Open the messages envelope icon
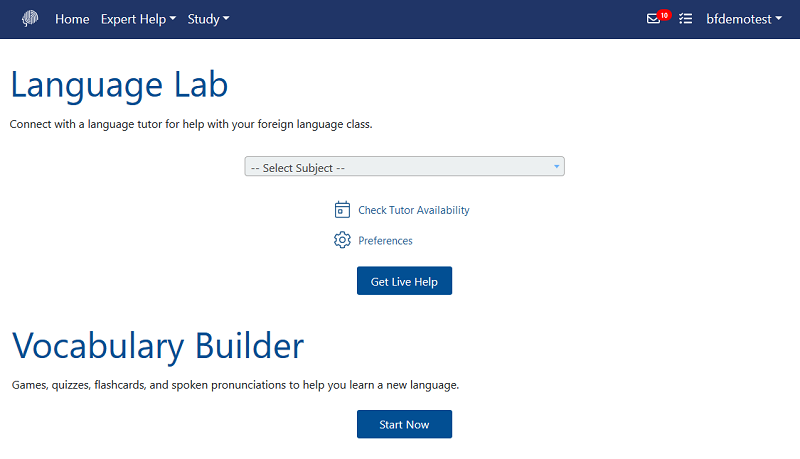 tap(653, 19)
